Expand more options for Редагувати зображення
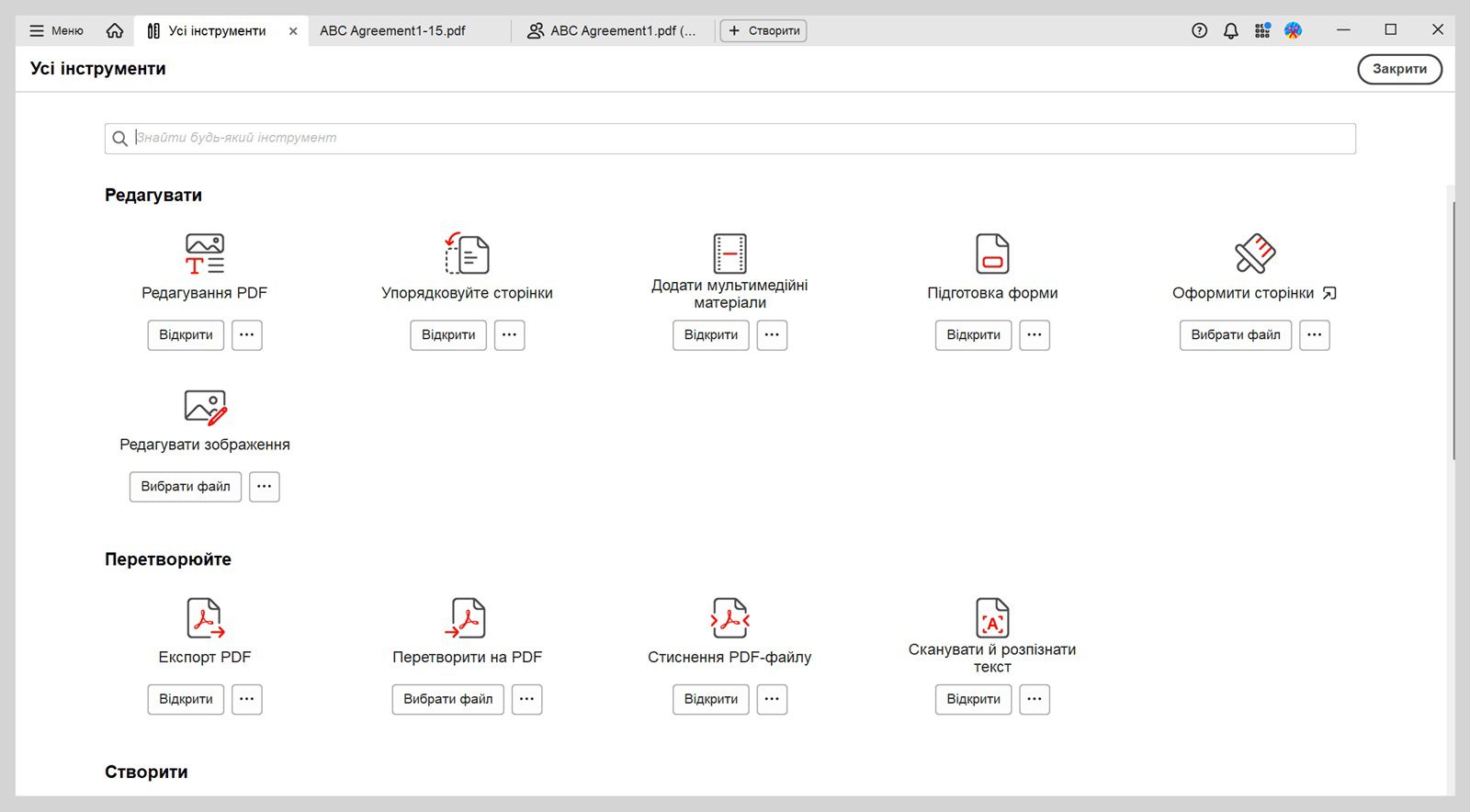 (265, 487)
